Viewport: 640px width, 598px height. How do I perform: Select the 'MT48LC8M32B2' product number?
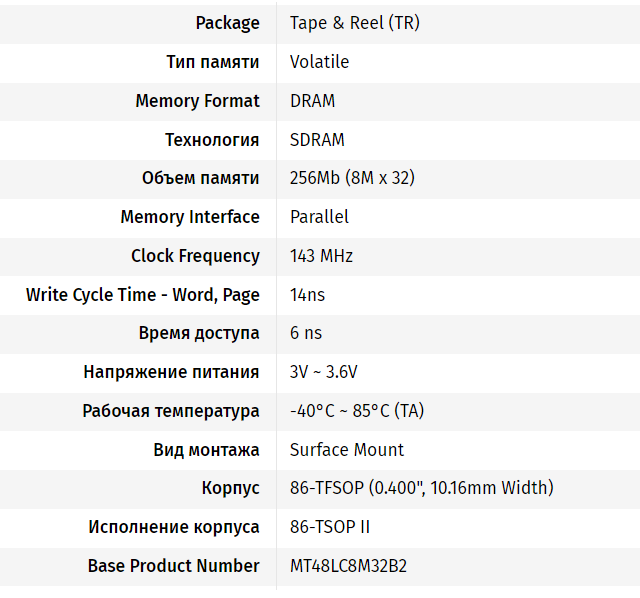(x=348, y=566)
